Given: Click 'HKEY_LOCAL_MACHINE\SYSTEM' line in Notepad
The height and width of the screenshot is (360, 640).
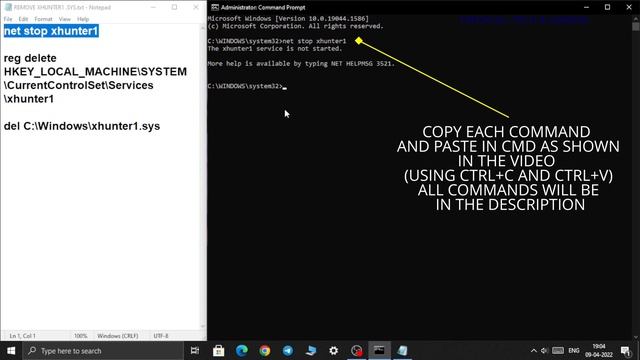Looking at the screenshot, I should pos(95,72).
